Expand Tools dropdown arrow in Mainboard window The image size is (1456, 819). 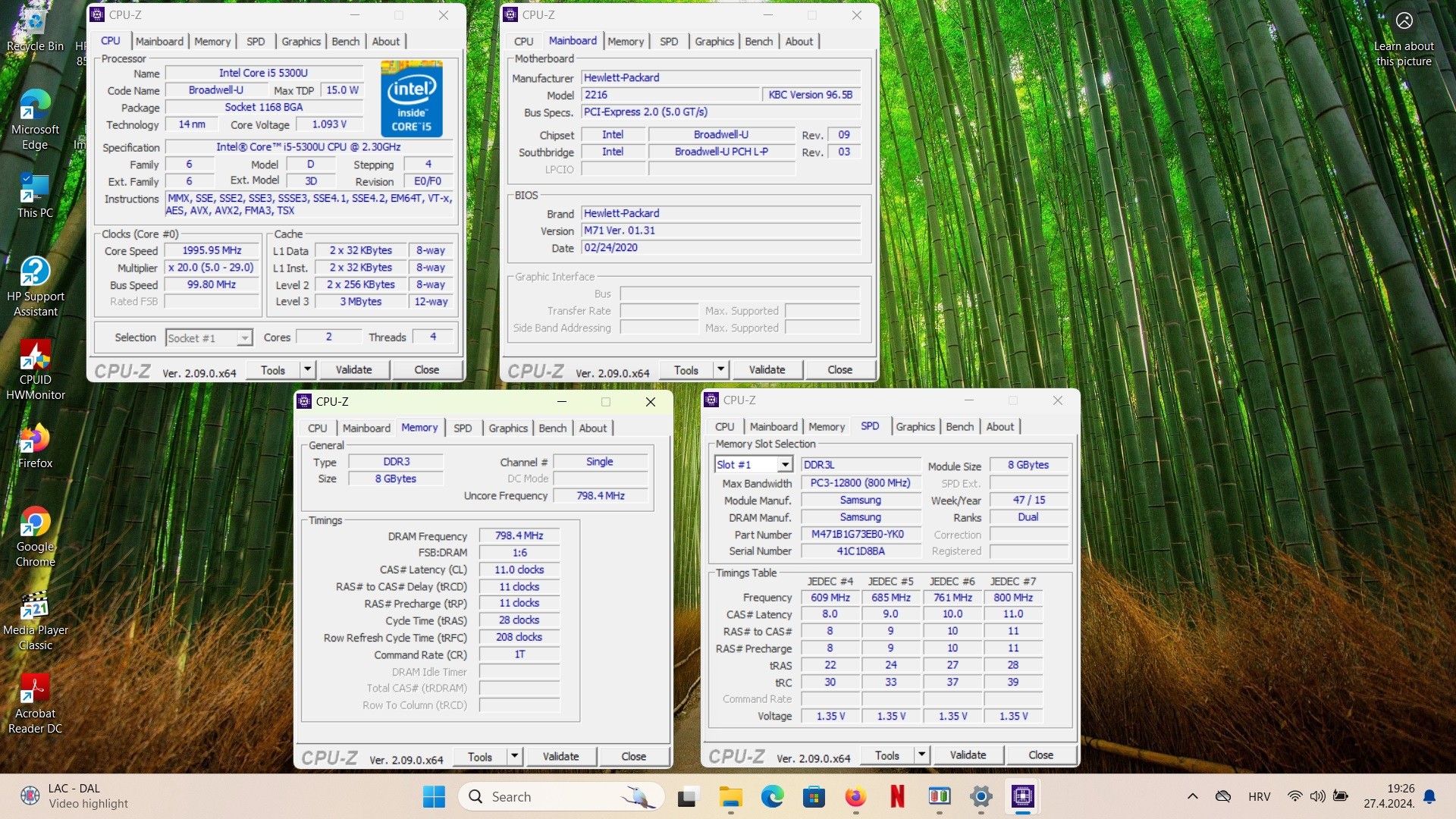[x=720, y=369]
